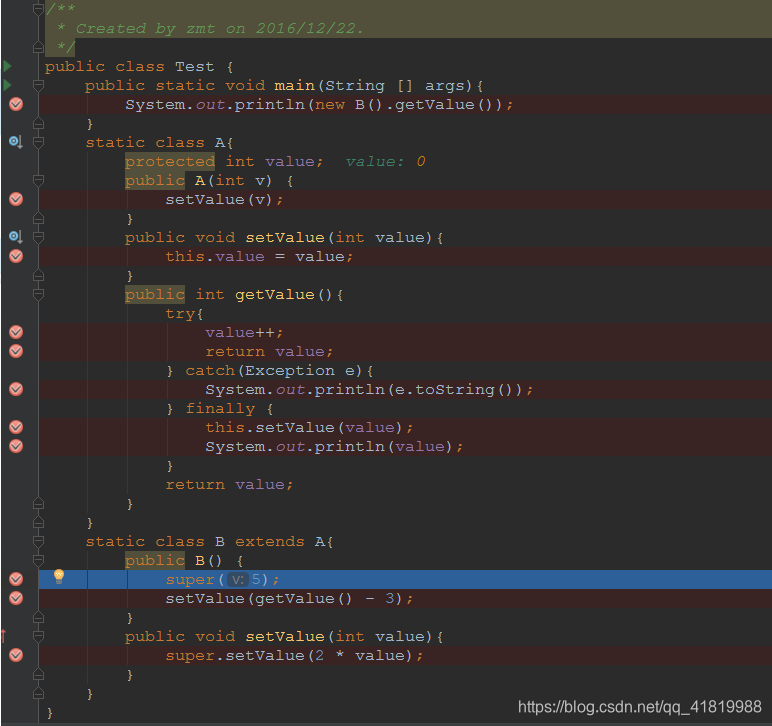Collapse the A(int v) constructor fold

(x=38, y=180)
